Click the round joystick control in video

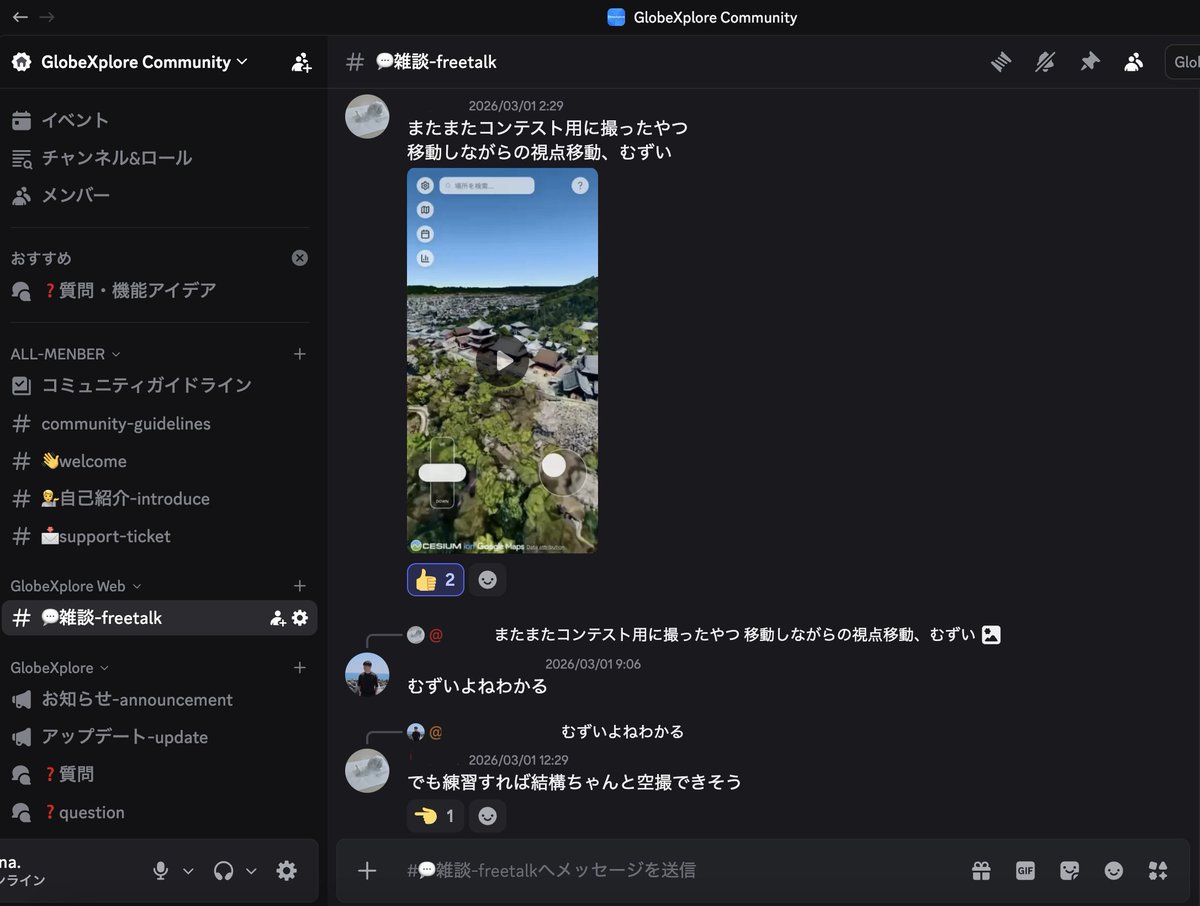coord(562,472)
